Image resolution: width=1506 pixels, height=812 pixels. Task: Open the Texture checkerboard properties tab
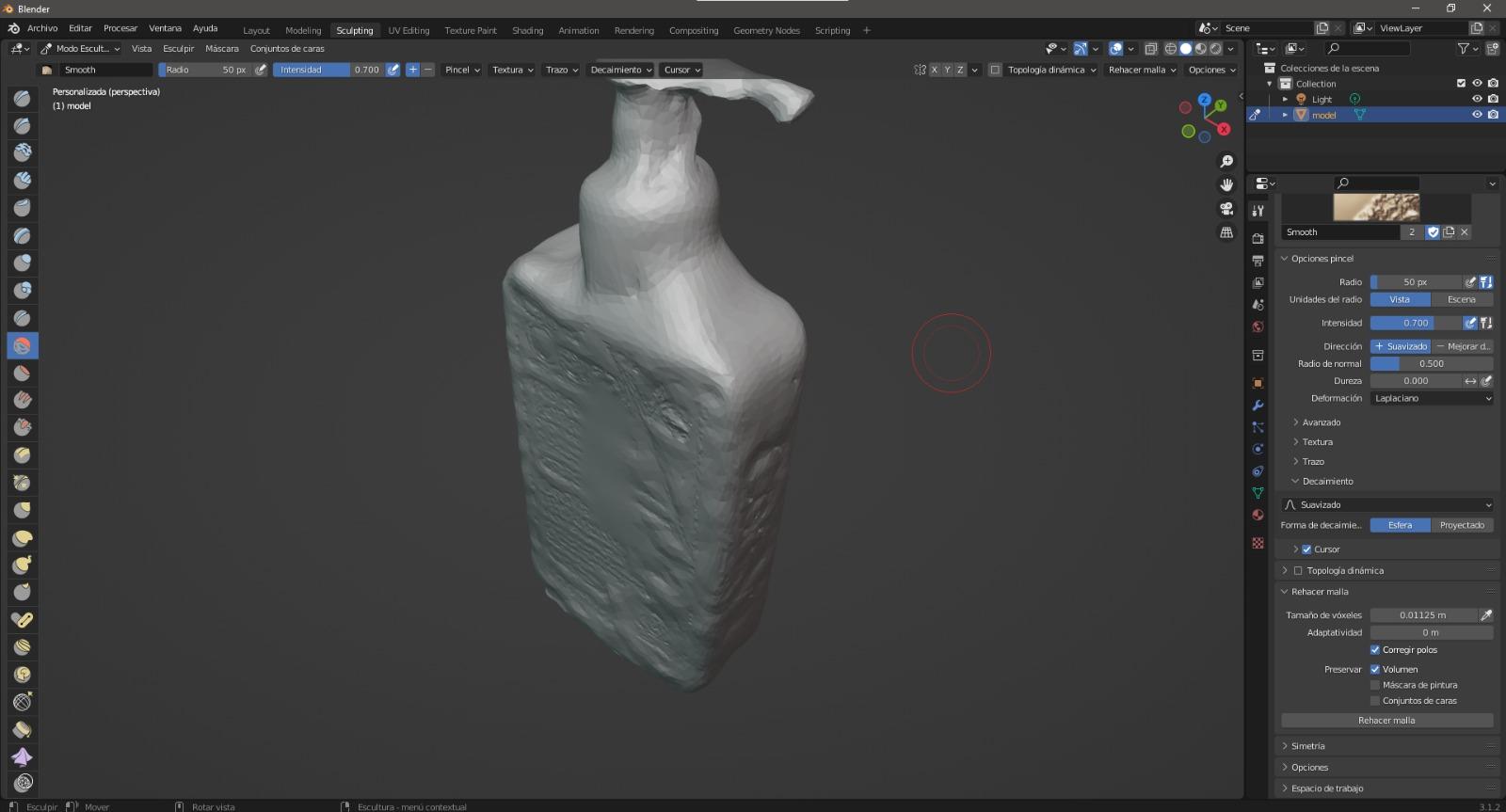click(1258, 543)
